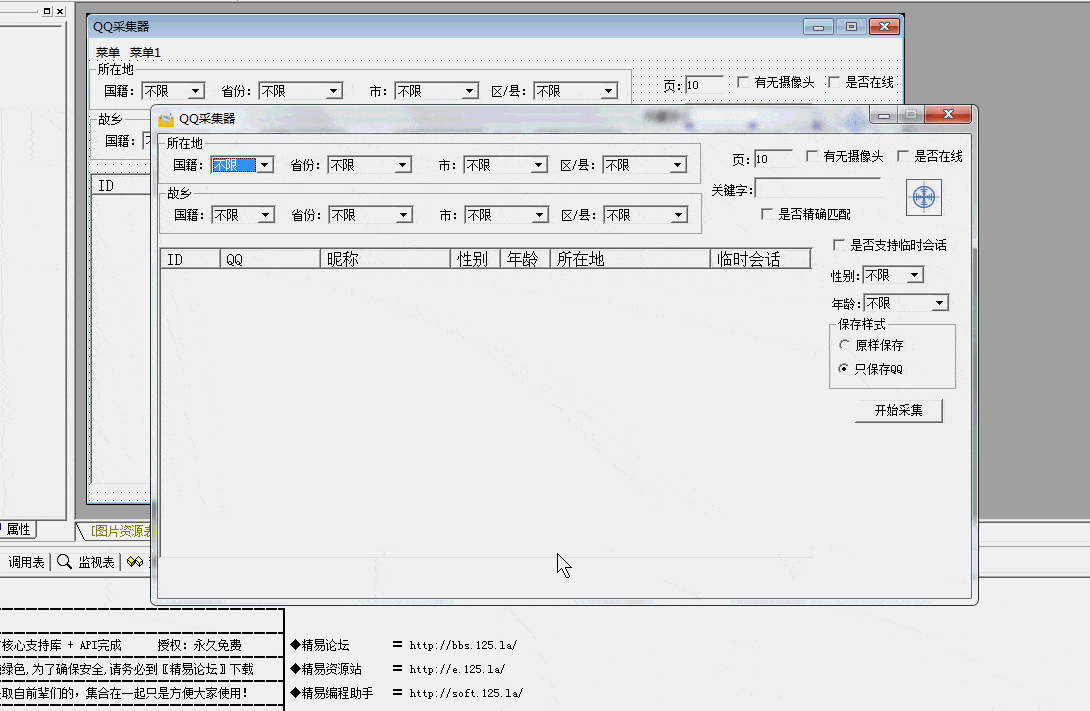Focus the 关键字 text field
This screenshot has height=711, width=1090.
[818, 189]
